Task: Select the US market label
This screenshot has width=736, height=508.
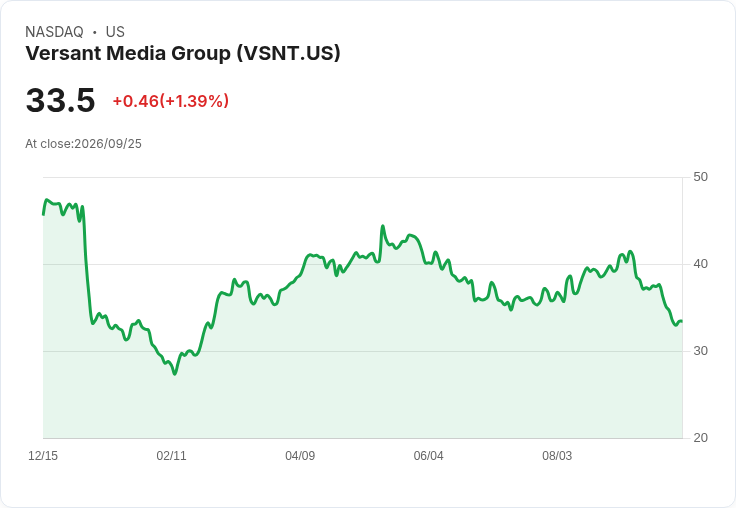Action: click(x=115, y=32)
